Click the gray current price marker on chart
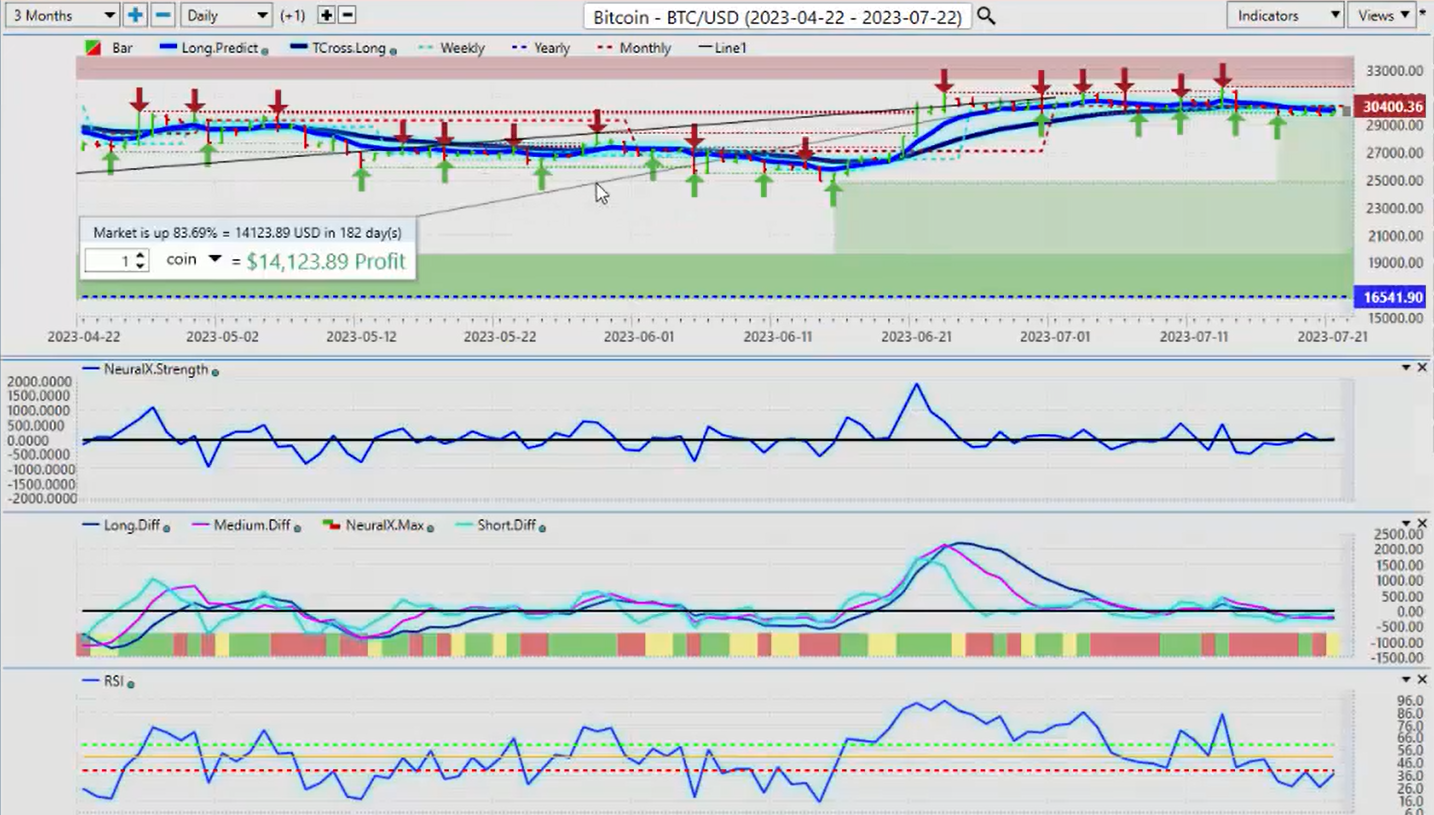1434x815 pixels. (x=1346, y=110)
